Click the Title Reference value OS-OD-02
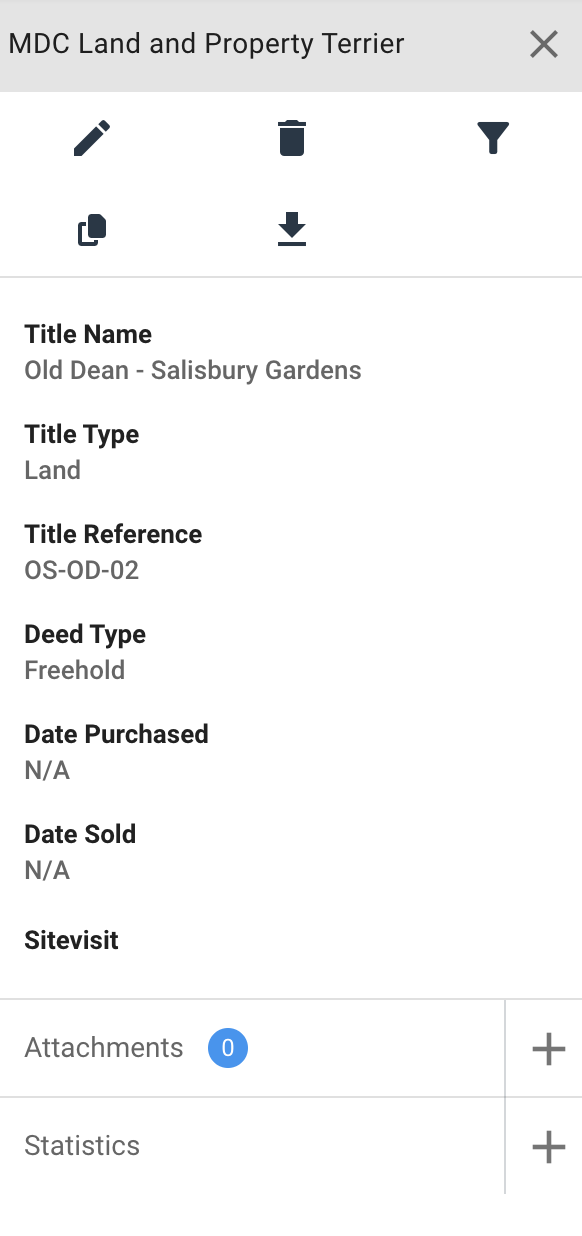This screenshot has width=582, height=1236. (81, 571)
